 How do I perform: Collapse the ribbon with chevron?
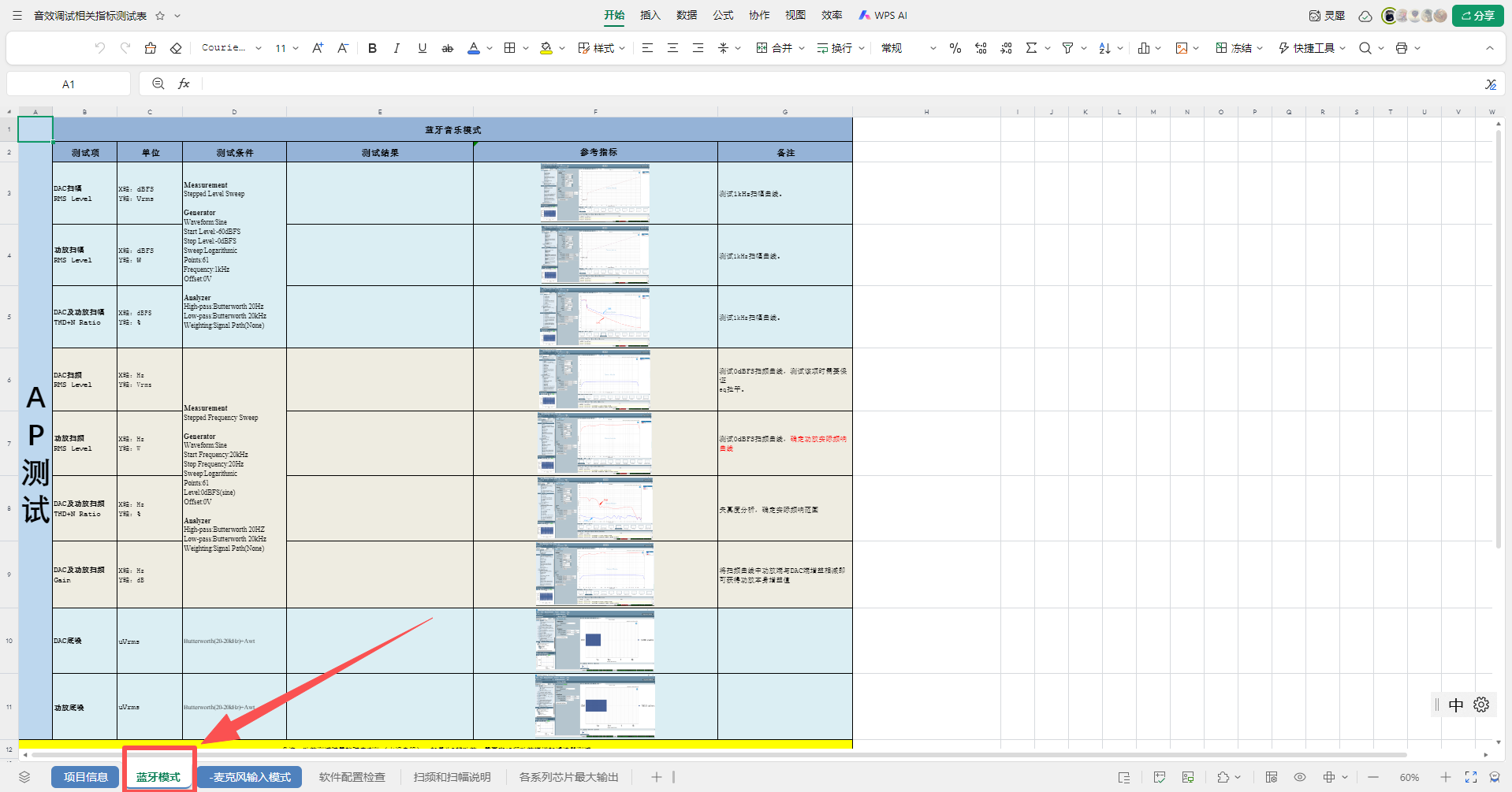coord(1490,48)
